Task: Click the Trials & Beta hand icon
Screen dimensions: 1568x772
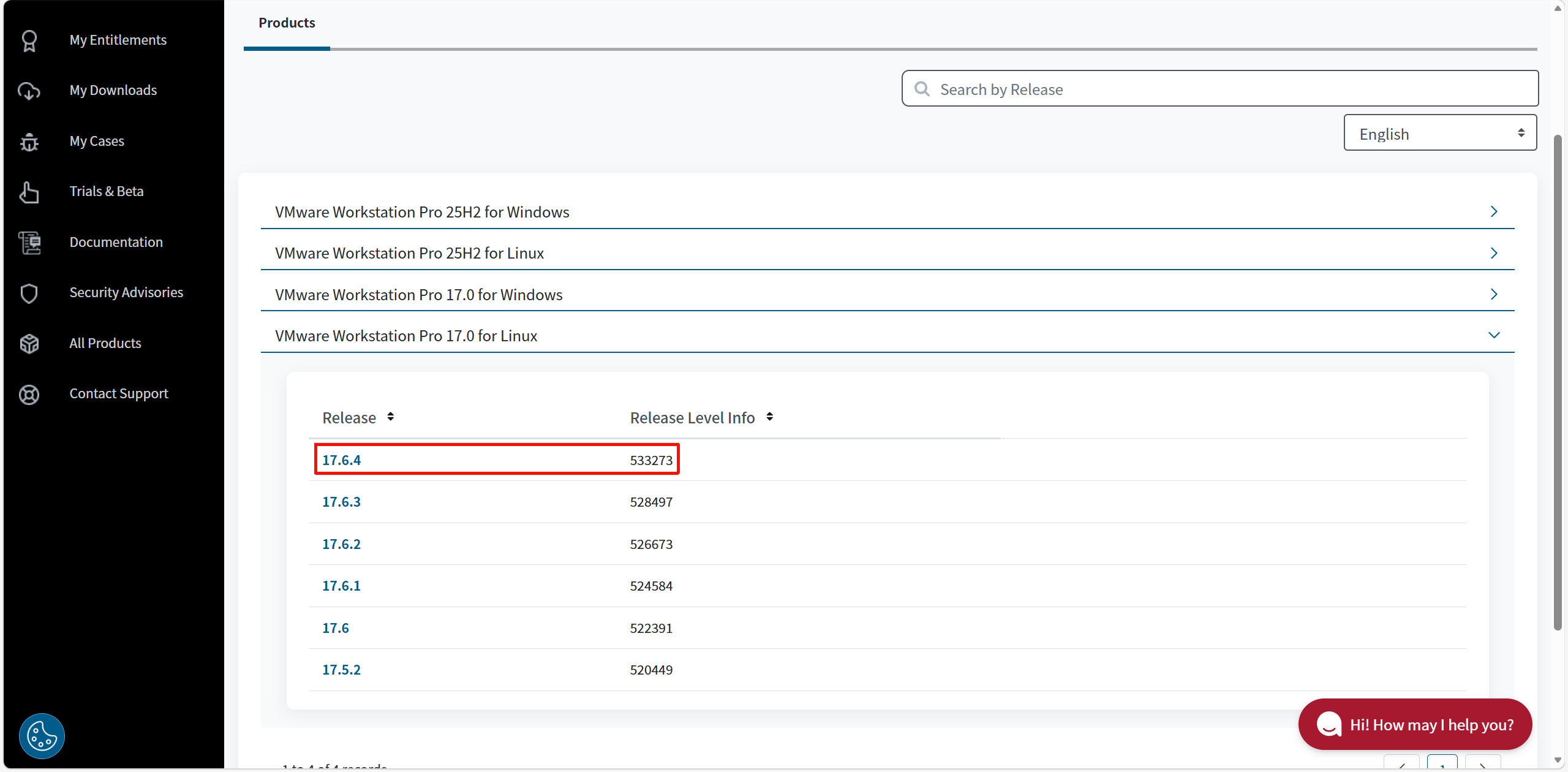Action: (x=29, y=192)
